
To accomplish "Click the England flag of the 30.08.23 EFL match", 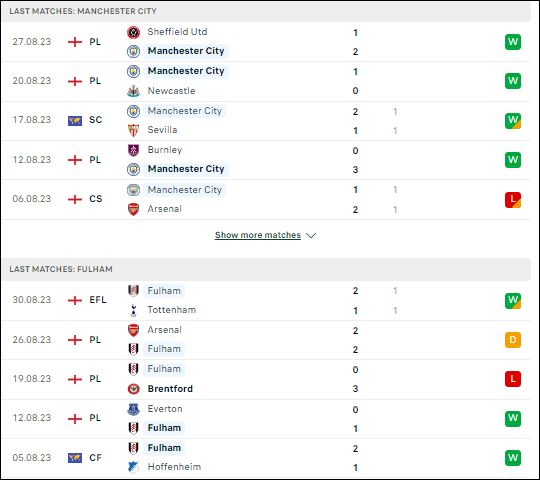I will (x=75, y=300).
